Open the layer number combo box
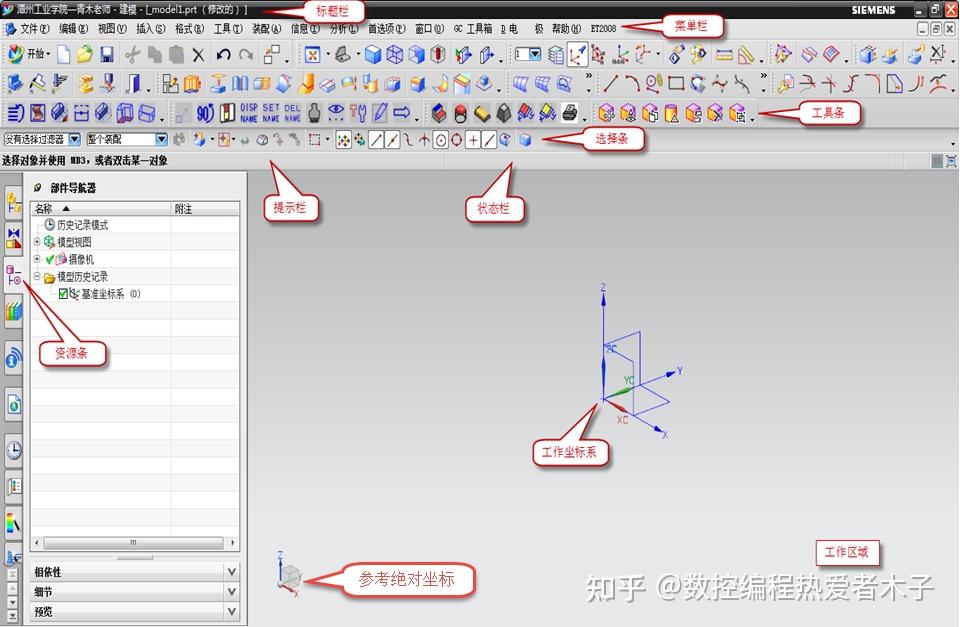960x627 pixels. pyautogui.click(x=528, y=54)
